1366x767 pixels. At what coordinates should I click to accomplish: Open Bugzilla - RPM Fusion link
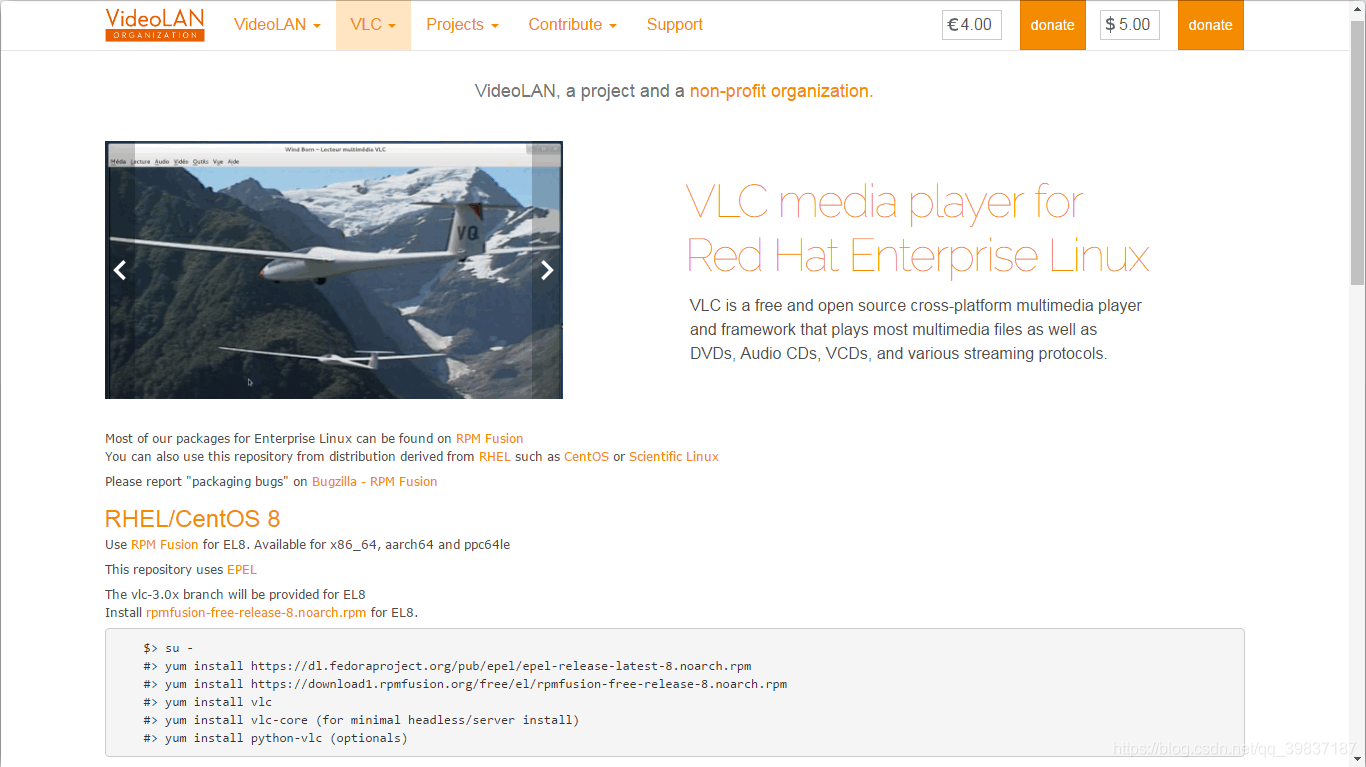tap(374, 482)
